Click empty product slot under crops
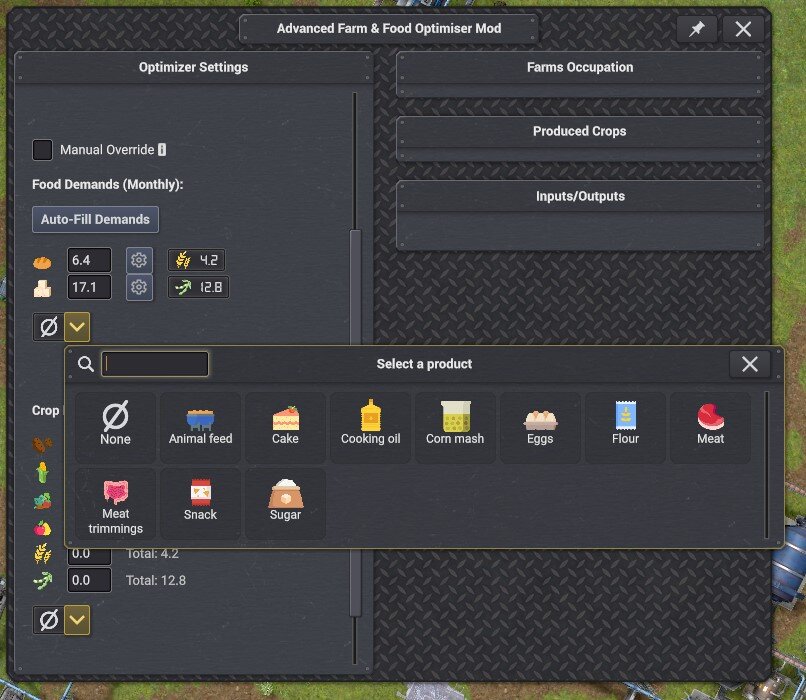Screen dimensions: 806x700 (49, 619)
